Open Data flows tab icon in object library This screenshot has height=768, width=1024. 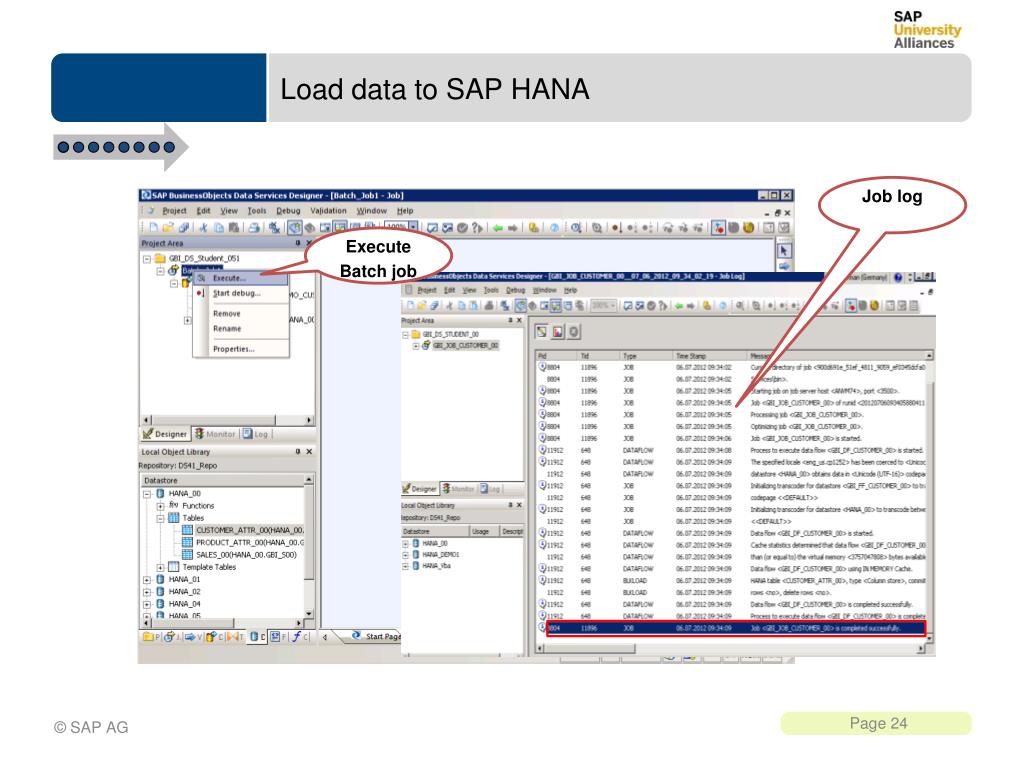click(x=215, y=636)
